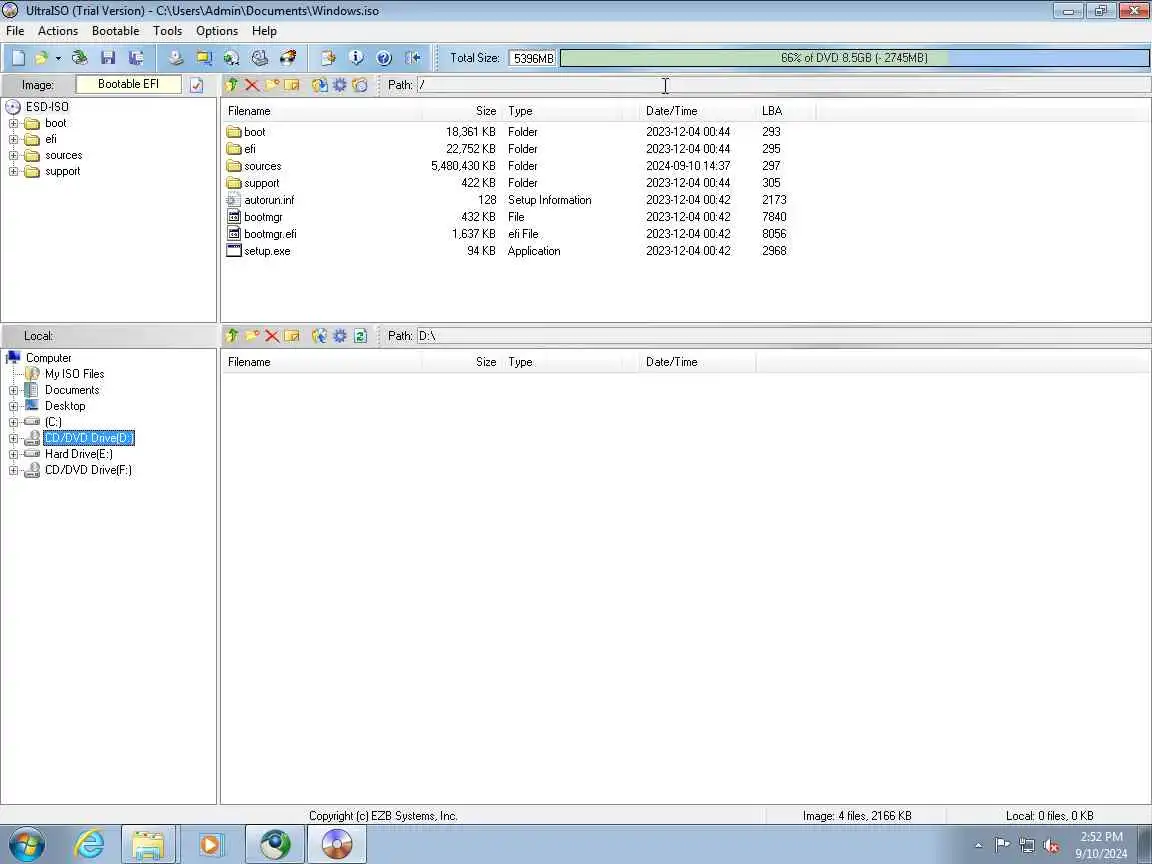Click the Save As toolbar icon

135,58
